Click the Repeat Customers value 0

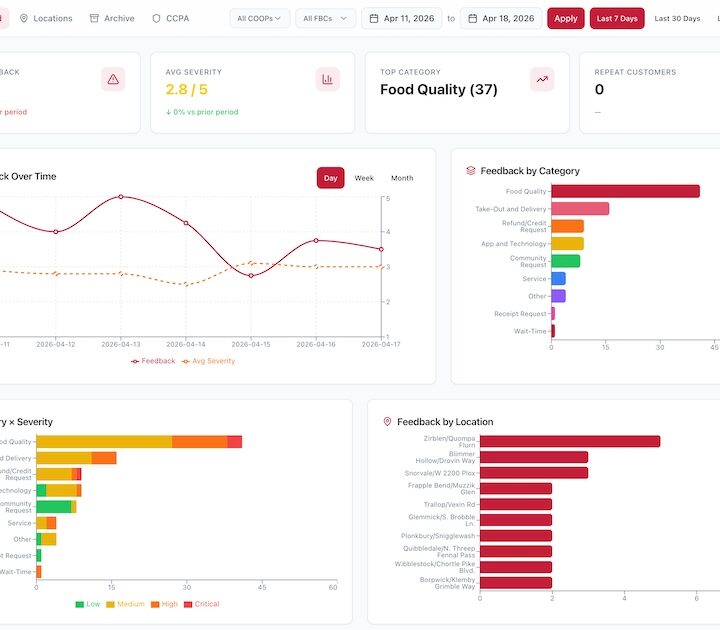pyautogui.click(x=599, y=89)
